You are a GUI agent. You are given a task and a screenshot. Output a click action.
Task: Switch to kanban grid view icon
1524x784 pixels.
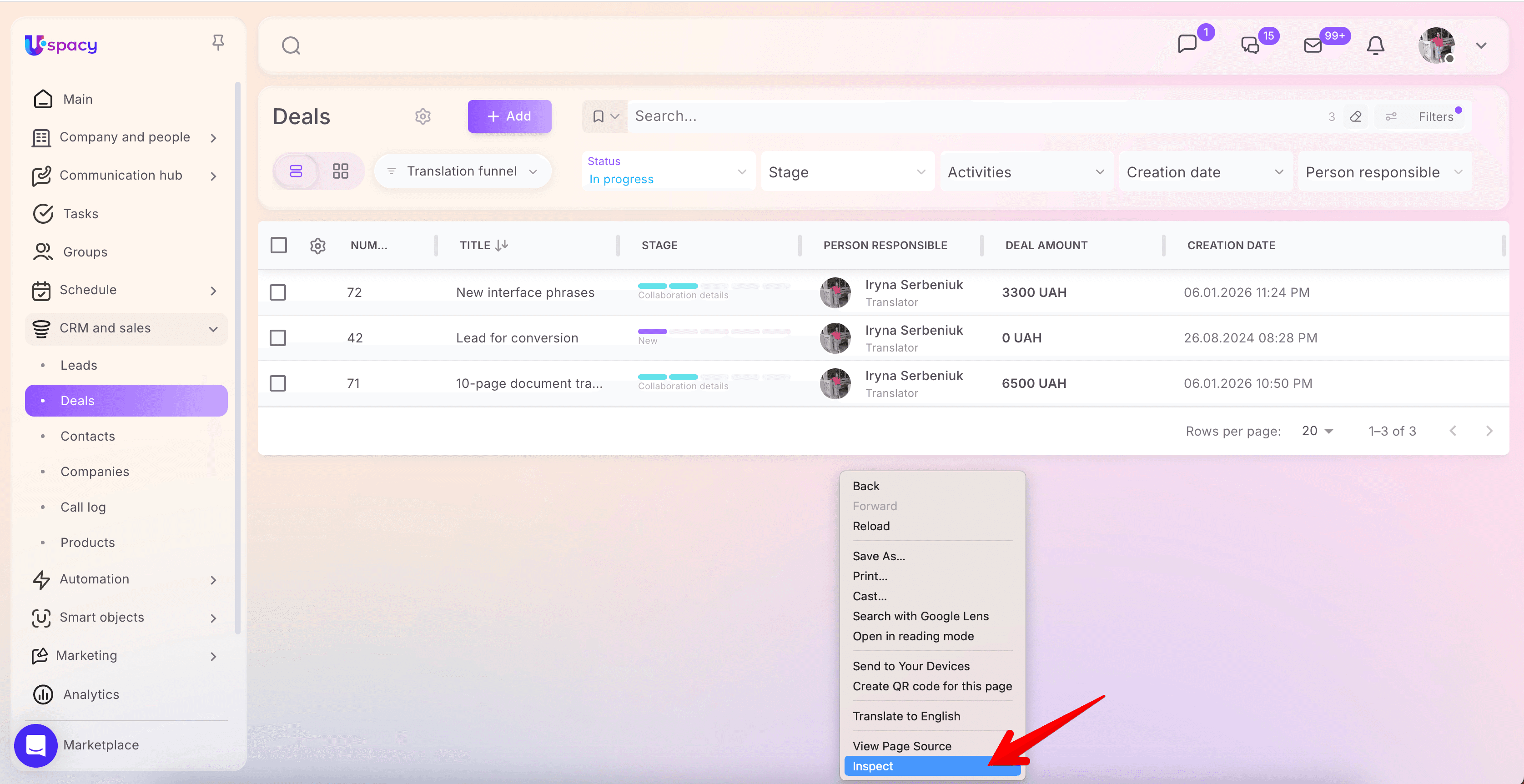coord(340,171)
